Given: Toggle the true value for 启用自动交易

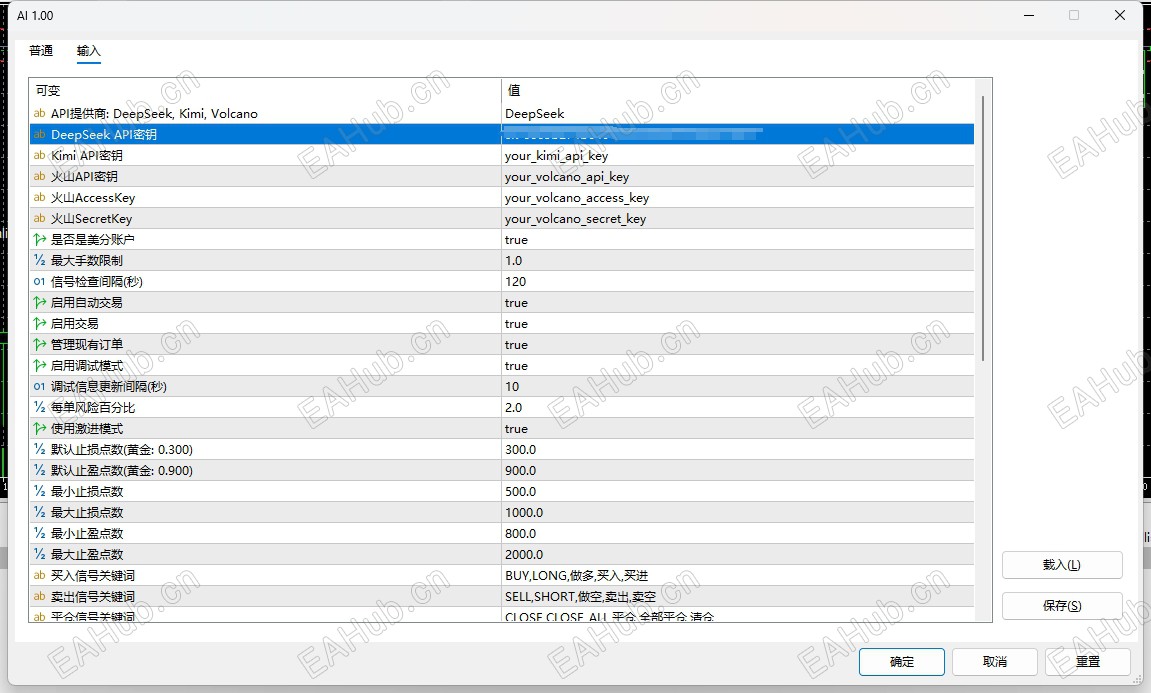Looking at the screenshot, I should (x=516, y=302).
